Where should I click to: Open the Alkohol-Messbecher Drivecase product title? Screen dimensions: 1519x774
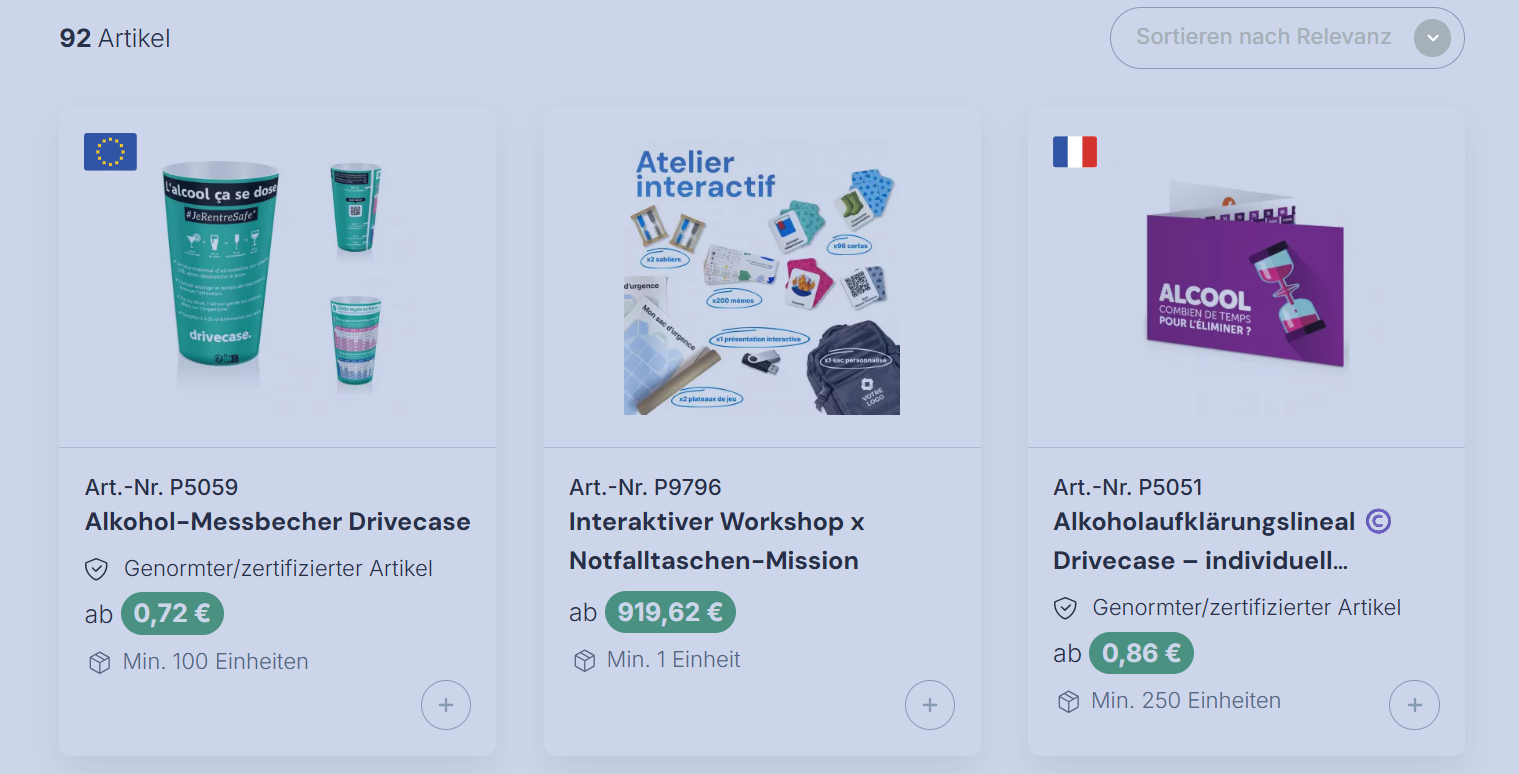point(277,522)
